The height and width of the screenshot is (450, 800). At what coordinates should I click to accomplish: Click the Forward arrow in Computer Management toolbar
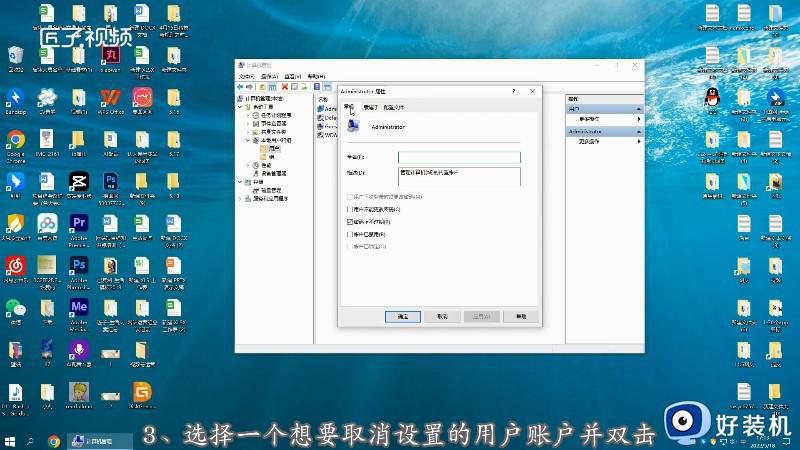pyautogui.click(x=249, y=87)
